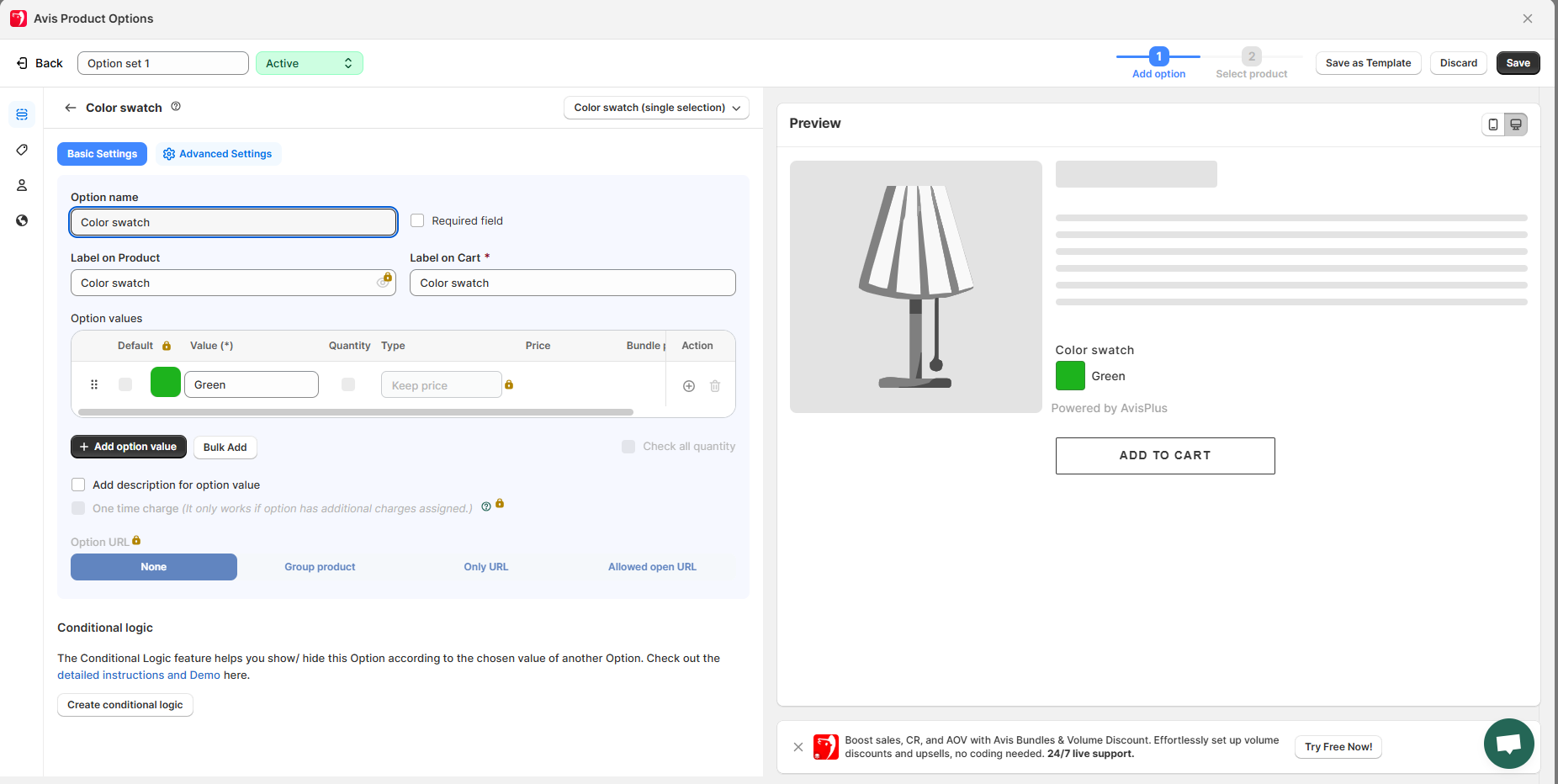
Task: Enable the Required field checkbox
Action: point(417,221)
